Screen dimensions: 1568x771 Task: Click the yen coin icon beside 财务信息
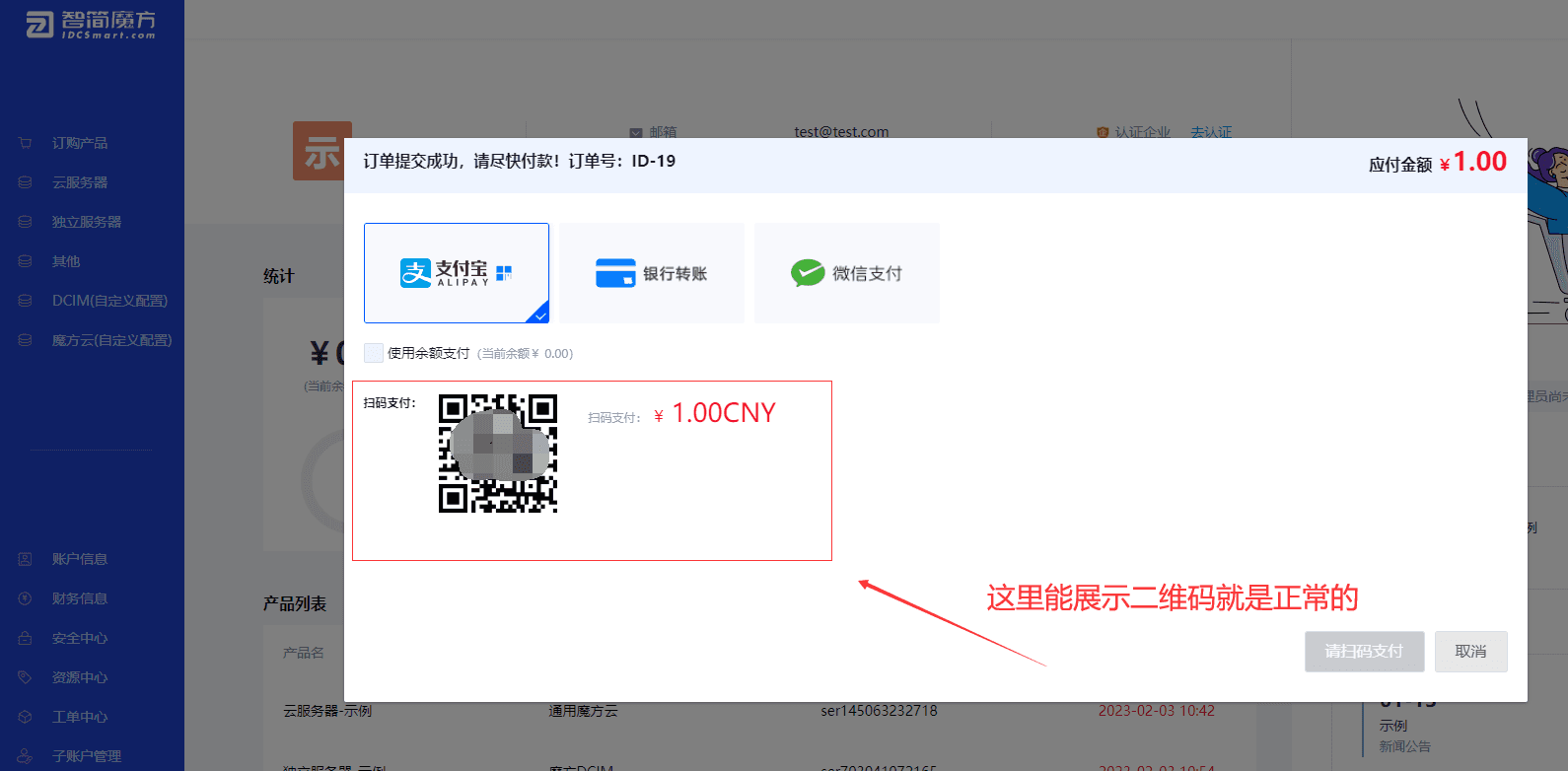(x=26, y=598)
